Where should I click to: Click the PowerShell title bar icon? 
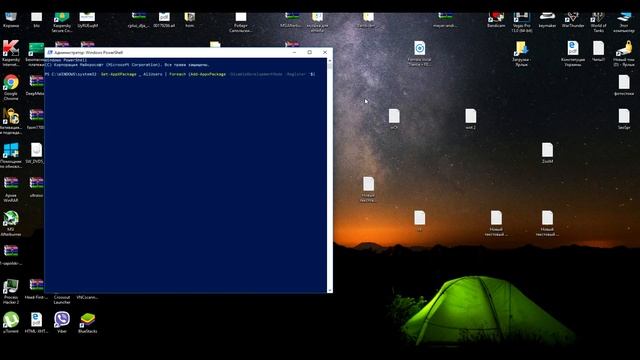tap(50, 52)
